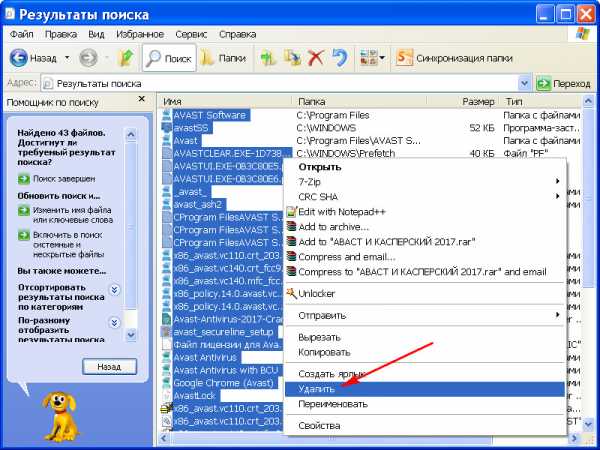Click the Синхронизация папки icon
The width and height of the screenshot is (600, 450).
(404, 58)
